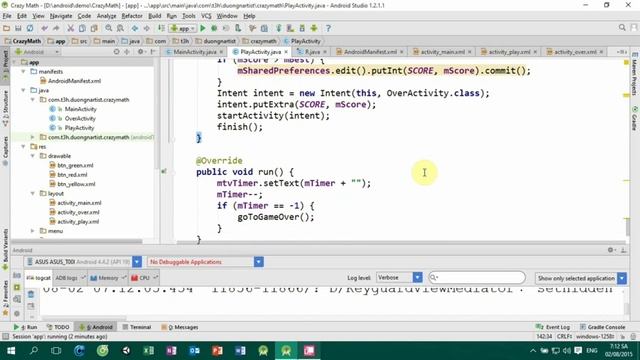Viewport: 640px width, 360px height.
Task: Collapse the drawable folder
Action: tap(33, 156)
